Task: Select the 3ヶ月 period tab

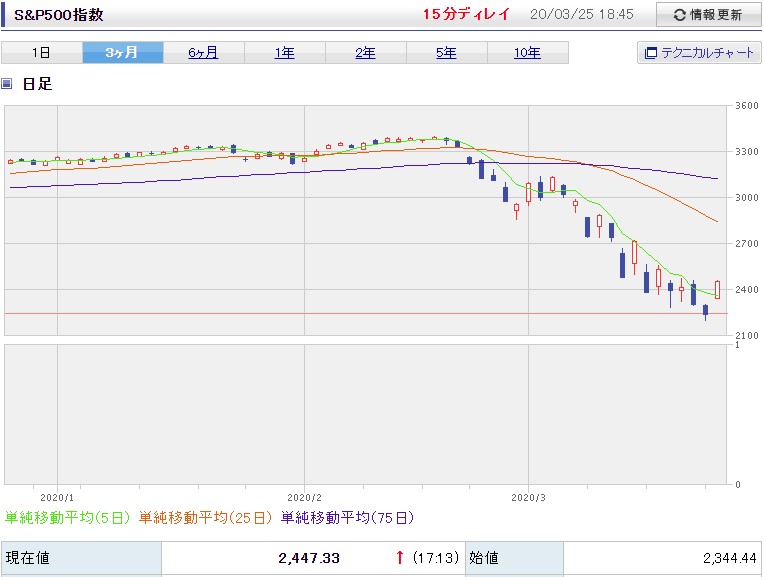Action: coord(123,53)
